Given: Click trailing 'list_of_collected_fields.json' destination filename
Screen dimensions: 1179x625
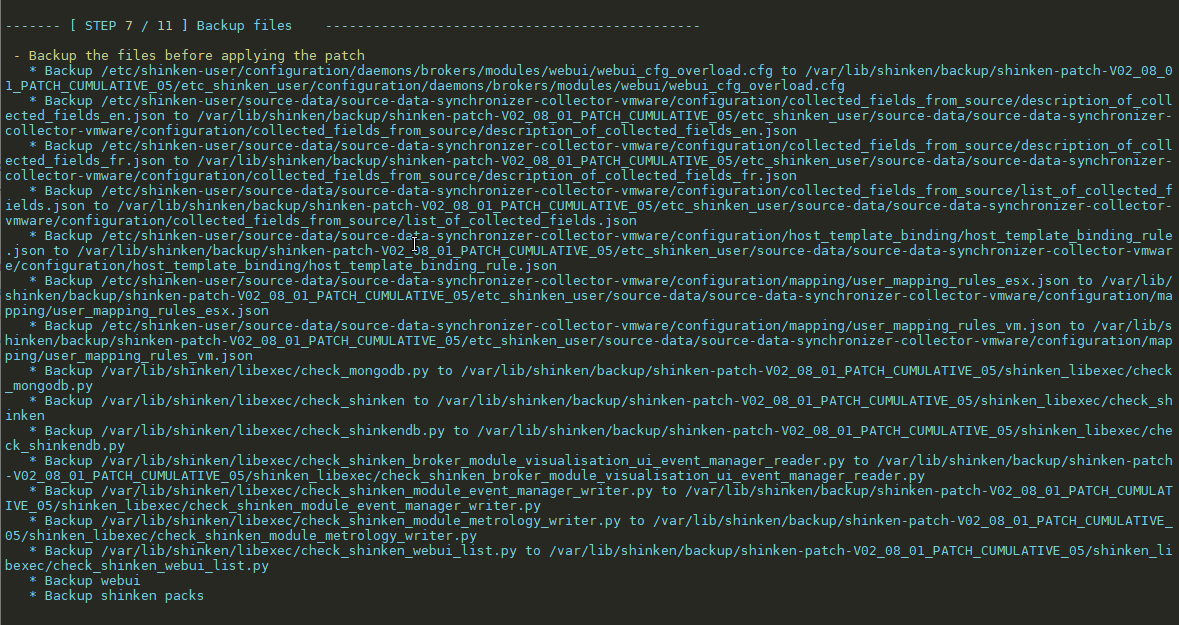Looking at the screenshot, I should point(518,220).
